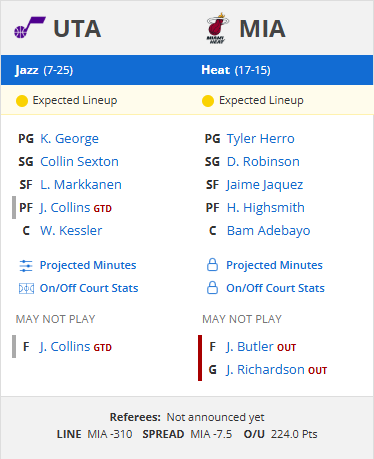Screen dimensions: 374x459
Task: Select L. Markkanen in Jazz lineup
Action: 81,185
